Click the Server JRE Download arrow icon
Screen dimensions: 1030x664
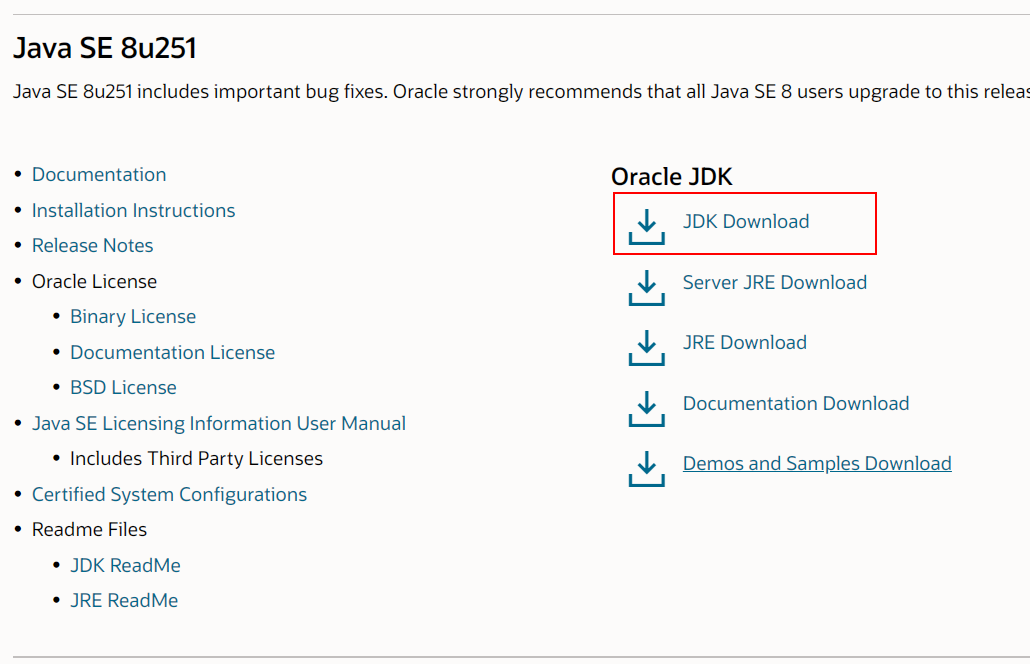pos(646,288)
